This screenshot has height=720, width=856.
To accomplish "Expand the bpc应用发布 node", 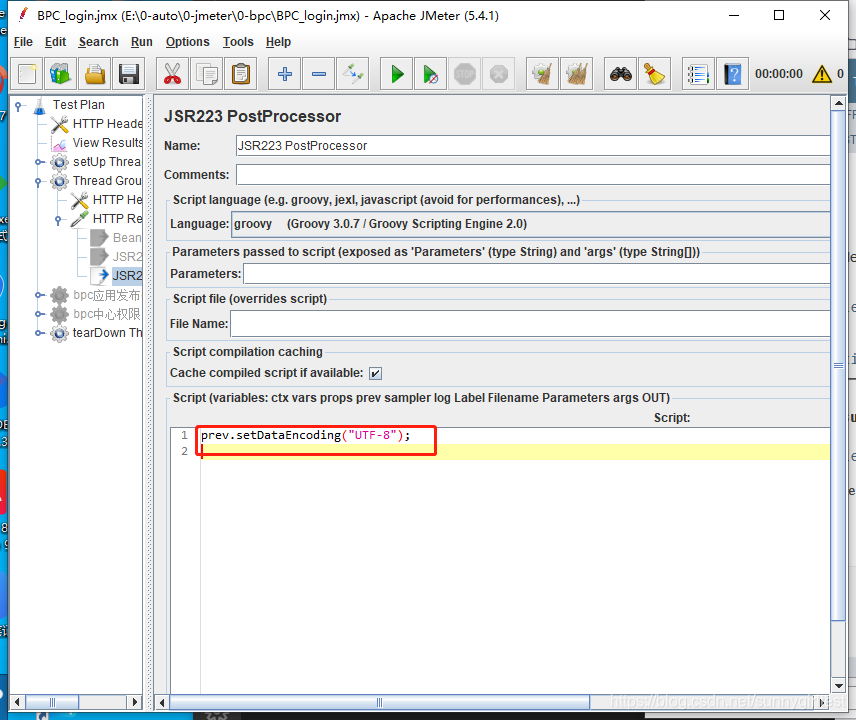I will click(x=39, y=295).
